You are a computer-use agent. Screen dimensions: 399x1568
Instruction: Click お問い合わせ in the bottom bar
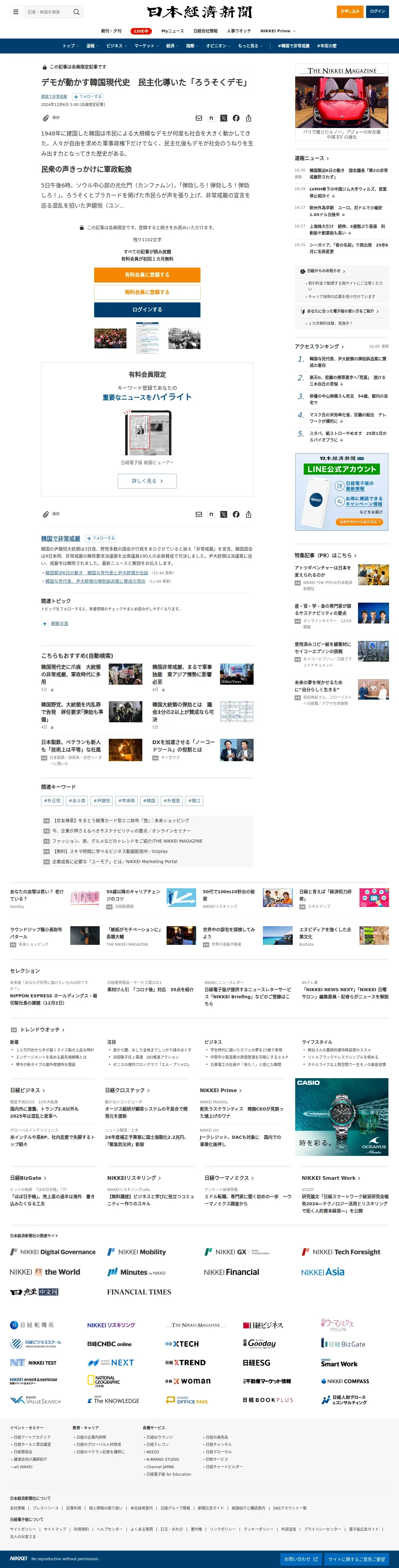click(301, 1559)
